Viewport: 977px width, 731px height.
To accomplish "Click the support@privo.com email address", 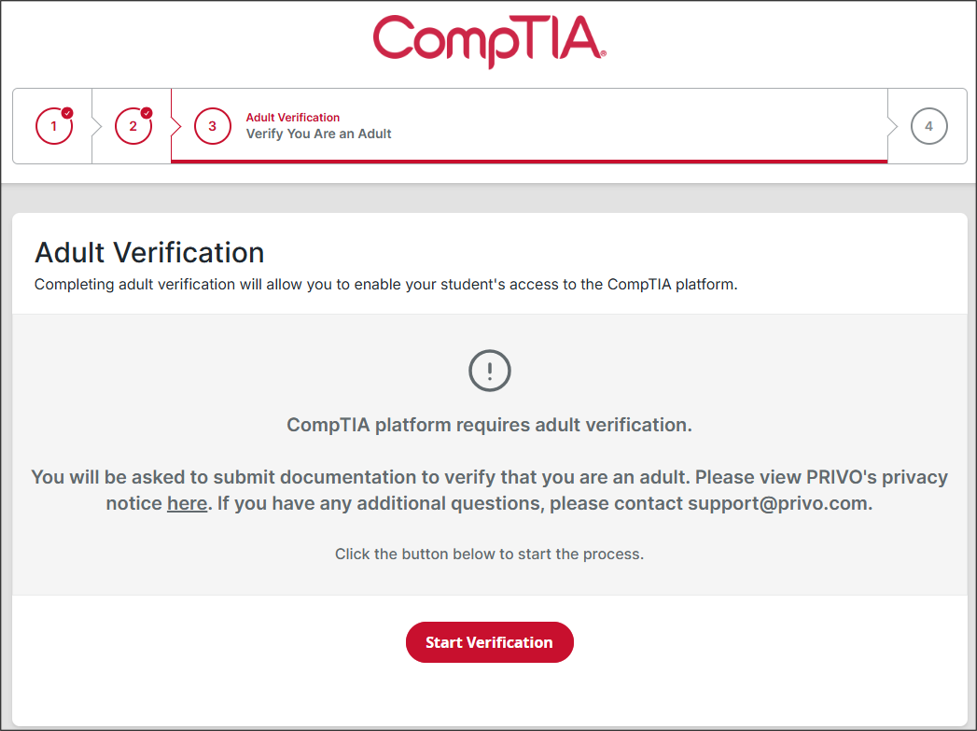I will pyautogui.click(x=778, y=503).
